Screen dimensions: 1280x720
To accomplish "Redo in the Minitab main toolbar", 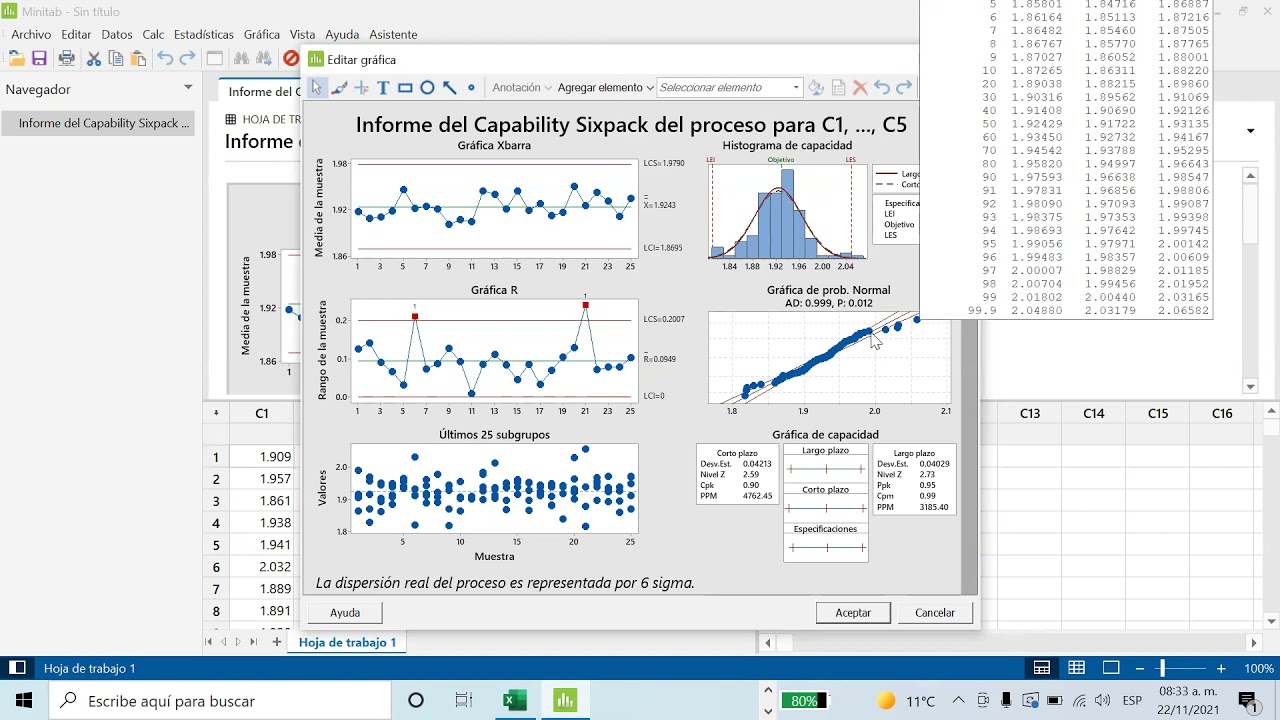I will click(x=187, y=59).
